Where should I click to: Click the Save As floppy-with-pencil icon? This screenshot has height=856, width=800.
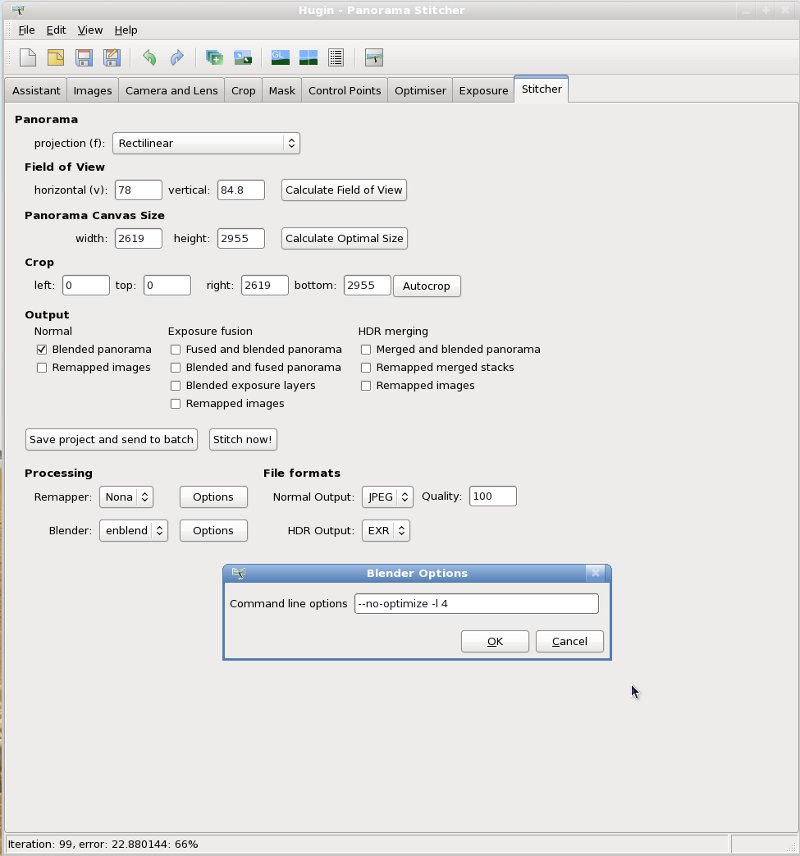pyautogui.click(x=112, y=57)
